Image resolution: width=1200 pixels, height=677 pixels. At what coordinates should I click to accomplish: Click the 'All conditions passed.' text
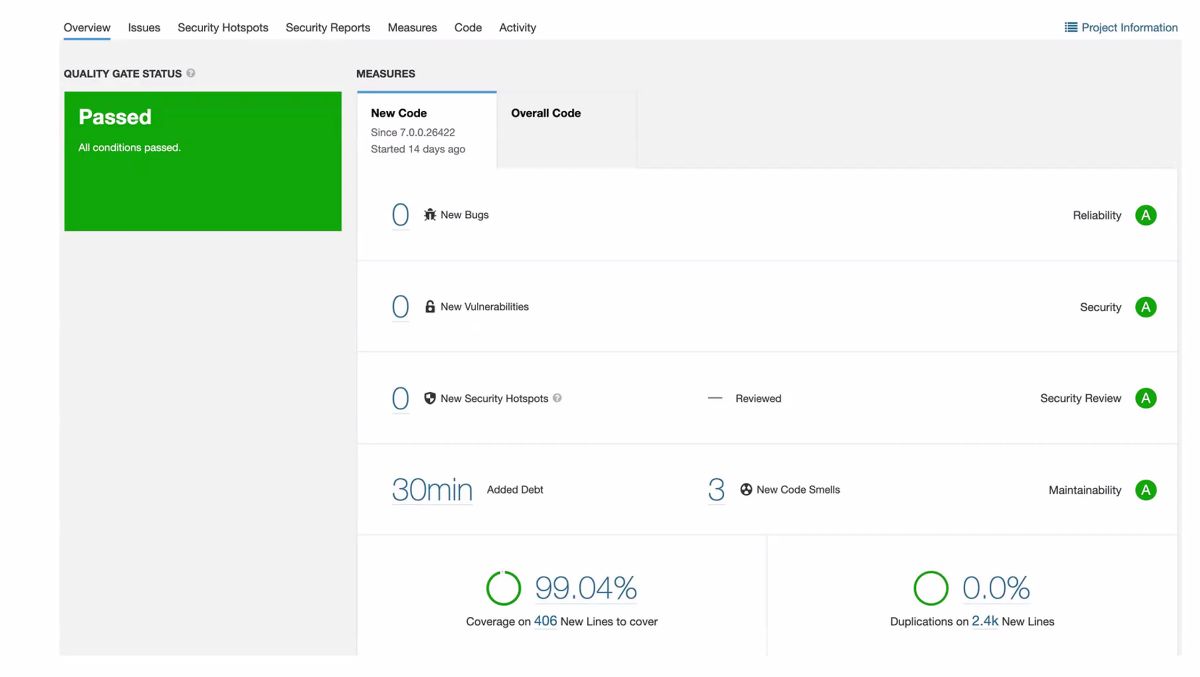pyautogui.click(x=130, y=147)
